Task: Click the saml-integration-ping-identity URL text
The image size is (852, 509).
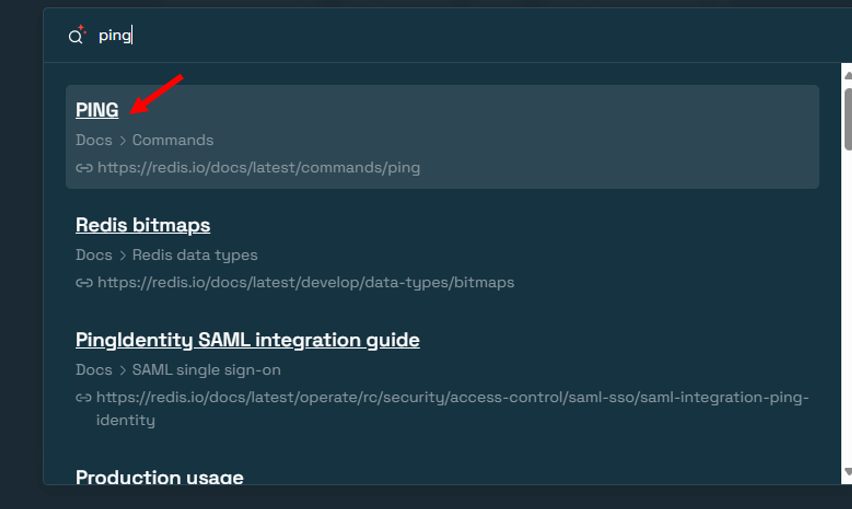Action: click(x=453, y=409)
